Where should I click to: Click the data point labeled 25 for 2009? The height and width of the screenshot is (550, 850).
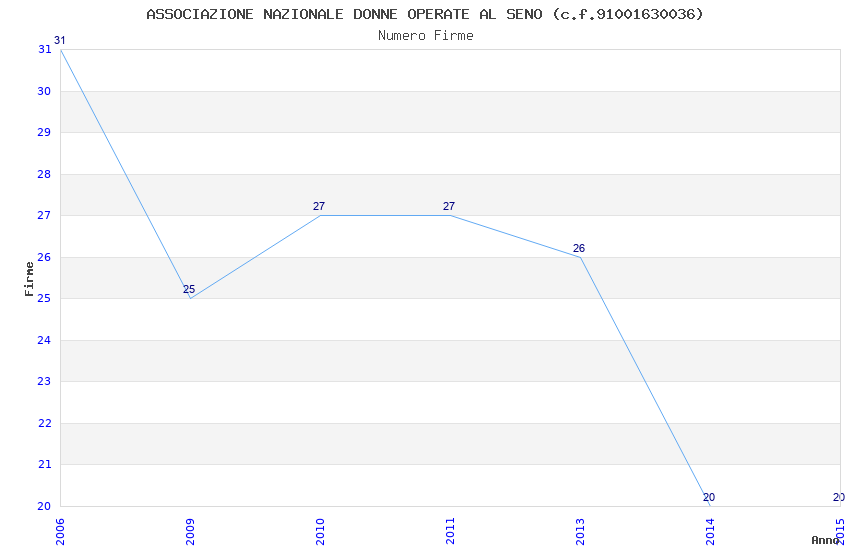coord(189,289)
